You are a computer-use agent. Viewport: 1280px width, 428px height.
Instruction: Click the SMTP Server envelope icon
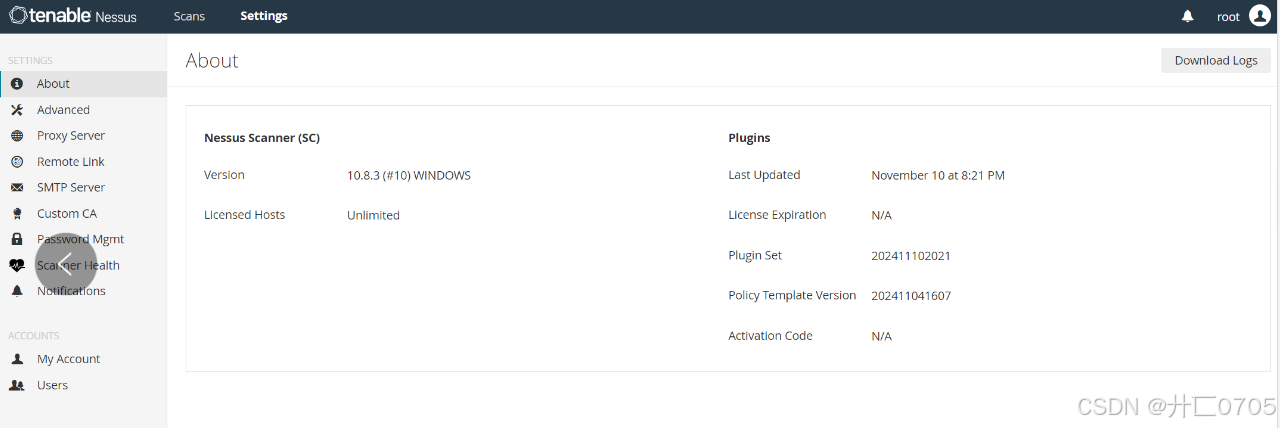coord(17,188)
